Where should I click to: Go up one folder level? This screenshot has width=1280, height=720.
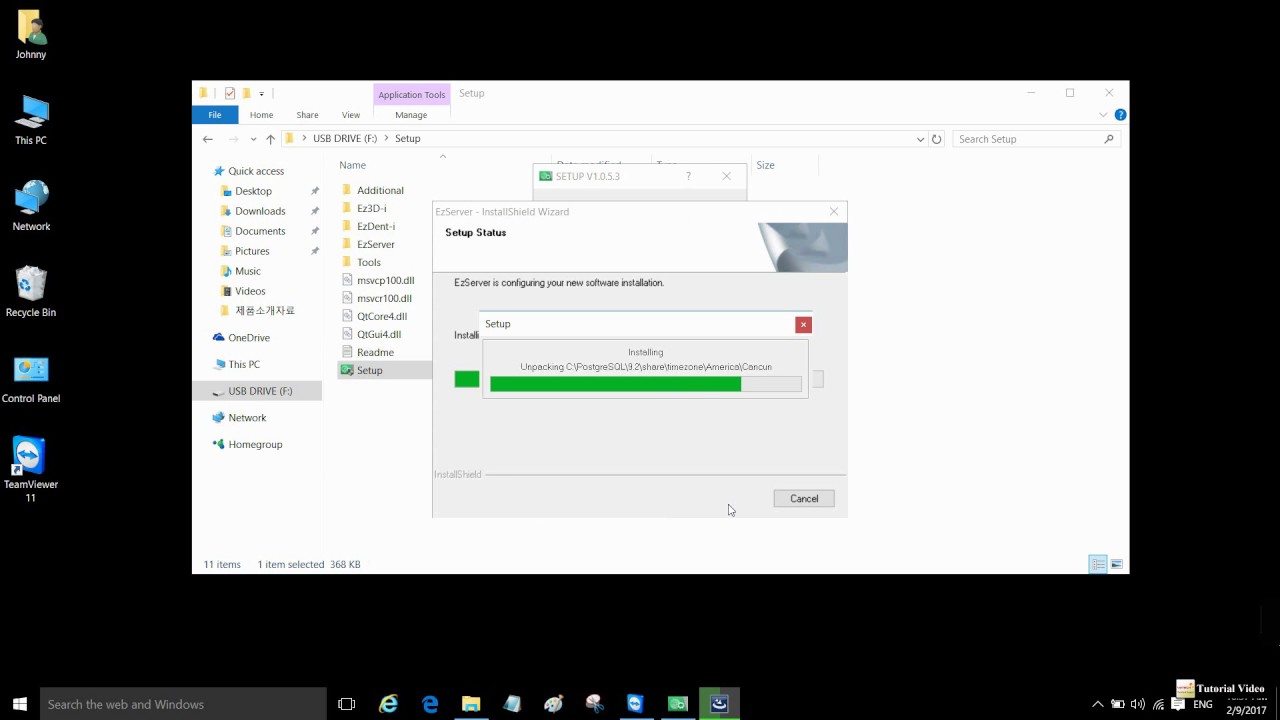[x=270, y=139]
